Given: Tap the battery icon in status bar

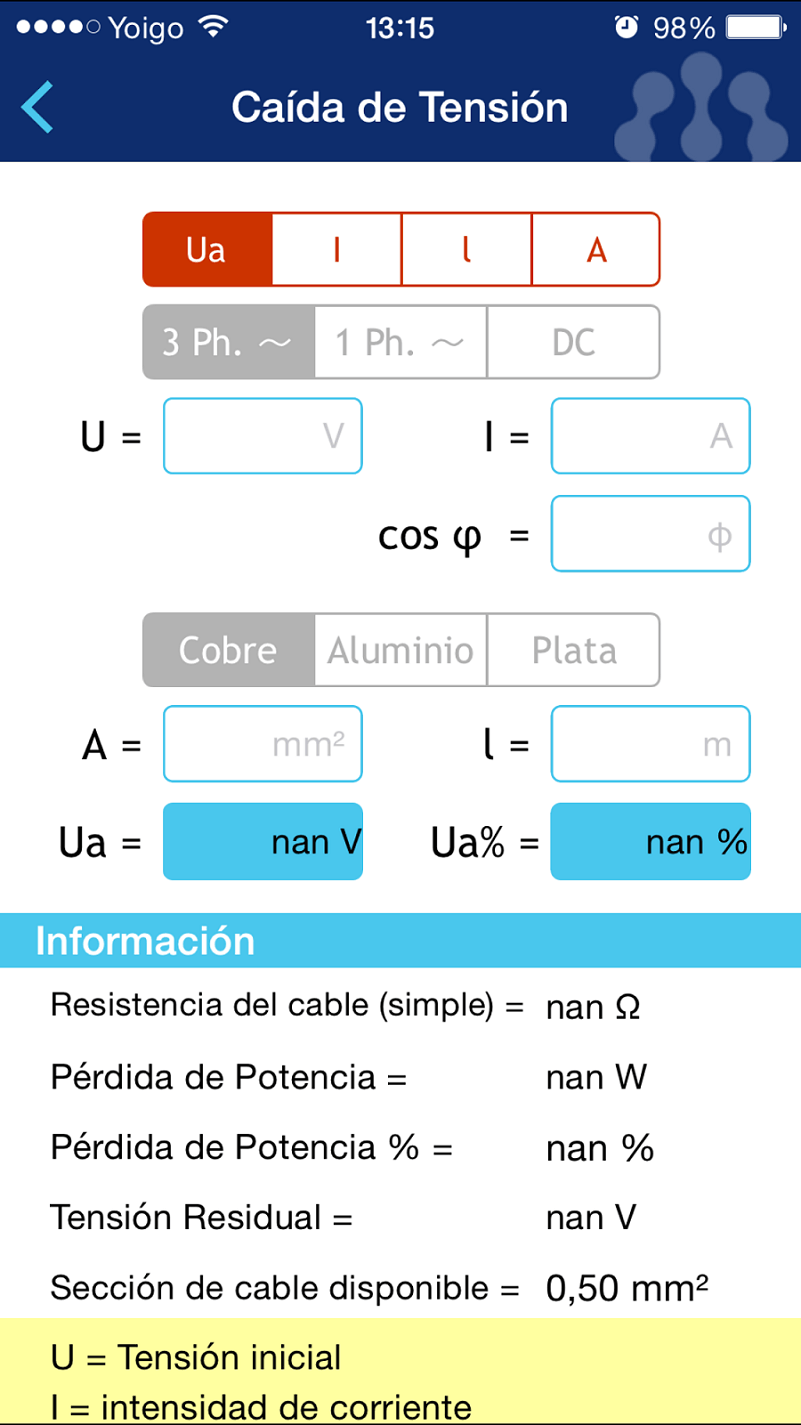Looking at the screenshot, I should [757, 28].
